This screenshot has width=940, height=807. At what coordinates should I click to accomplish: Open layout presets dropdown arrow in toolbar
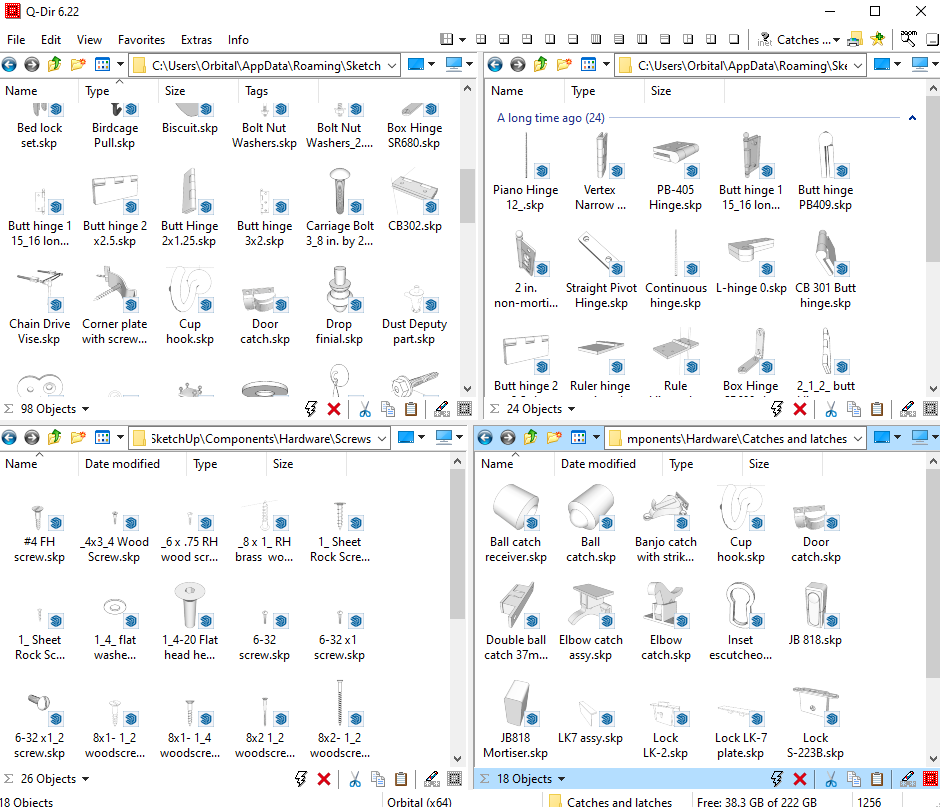click(462, 40)
